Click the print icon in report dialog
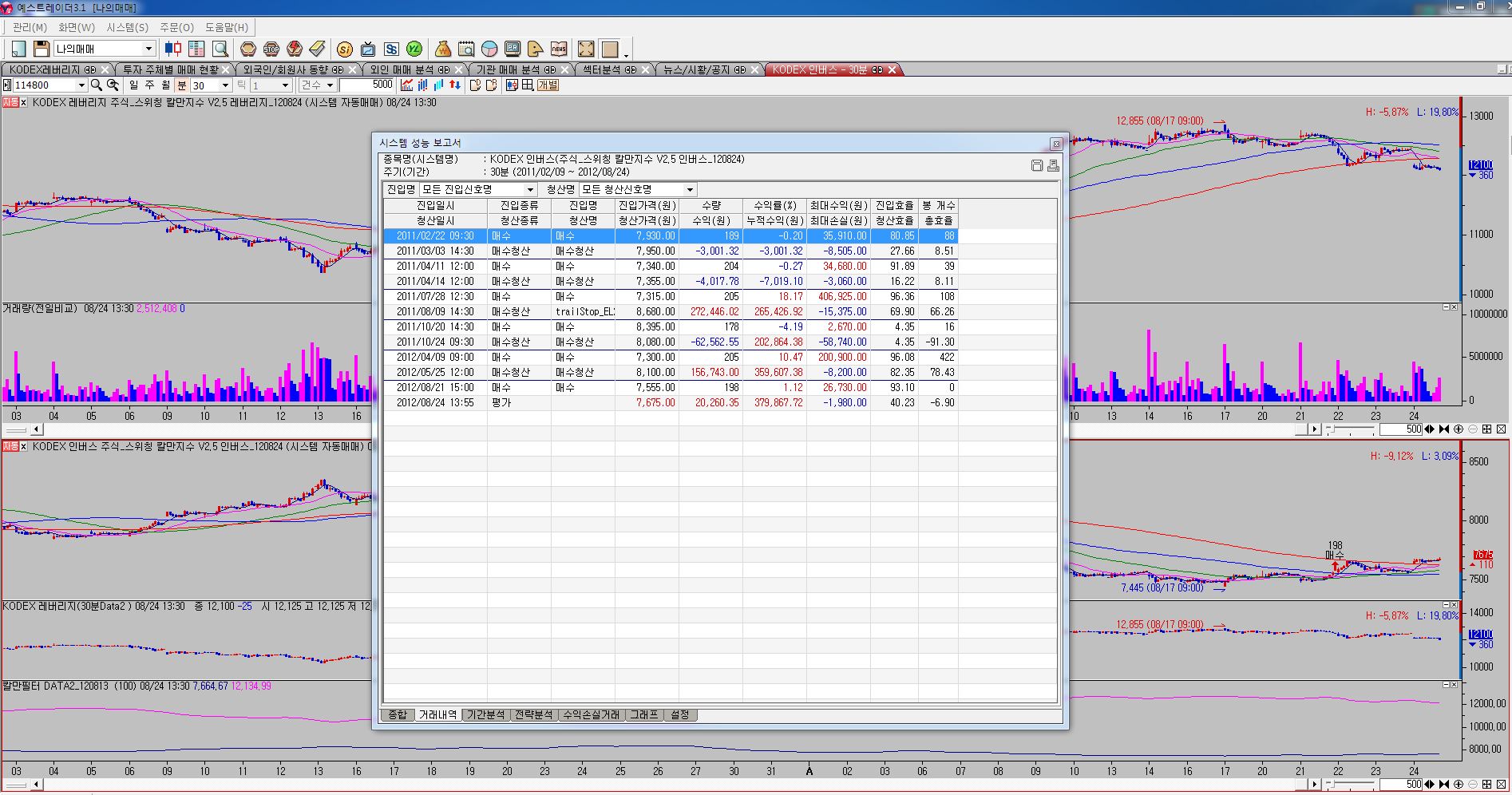Image resolution: width=1512 pixels, height=795 pixels. 1053,165
